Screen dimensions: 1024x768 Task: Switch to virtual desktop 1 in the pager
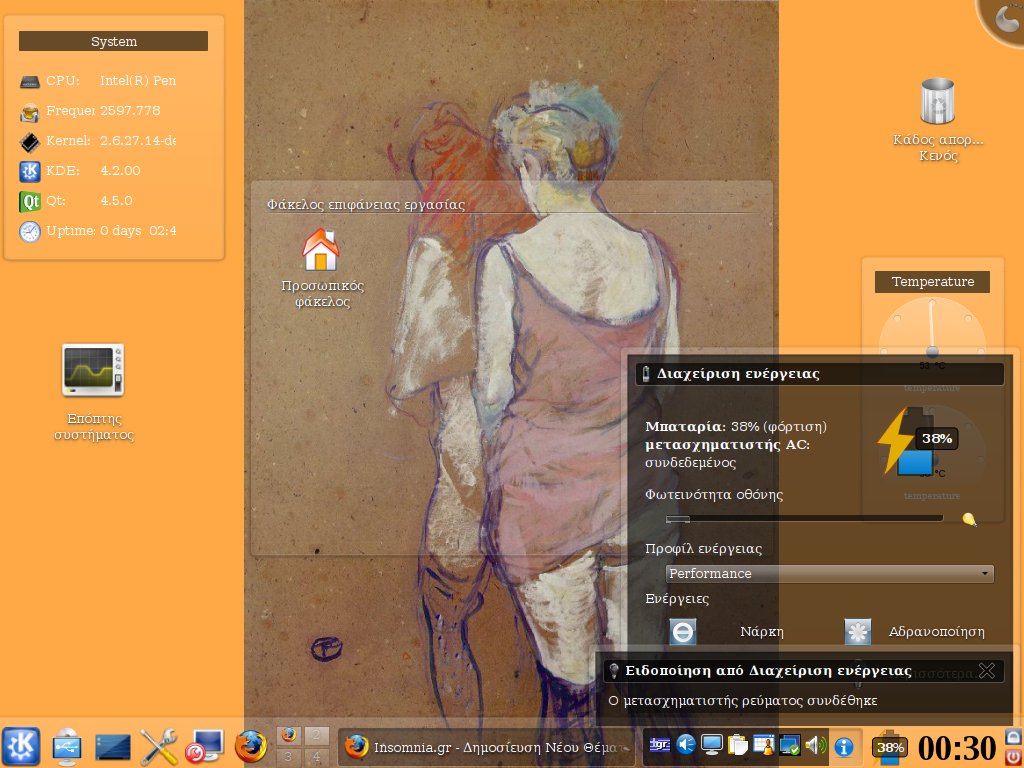tap(289, 735)
